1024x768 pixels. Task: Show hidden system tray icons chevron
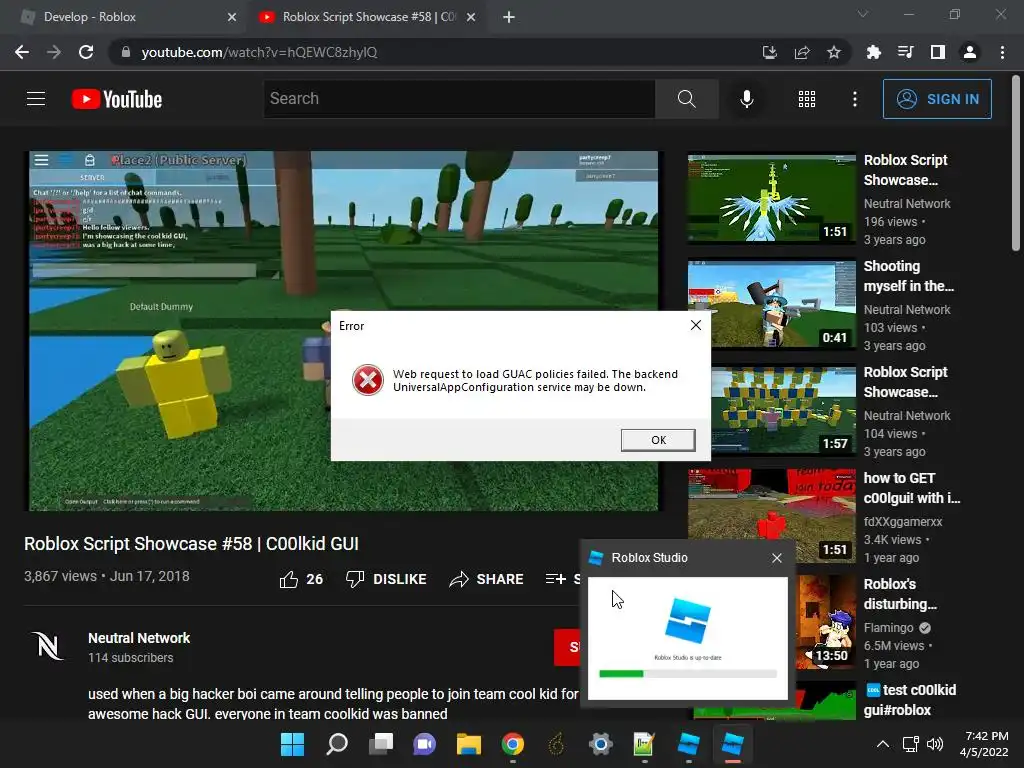tap(882, 744)
